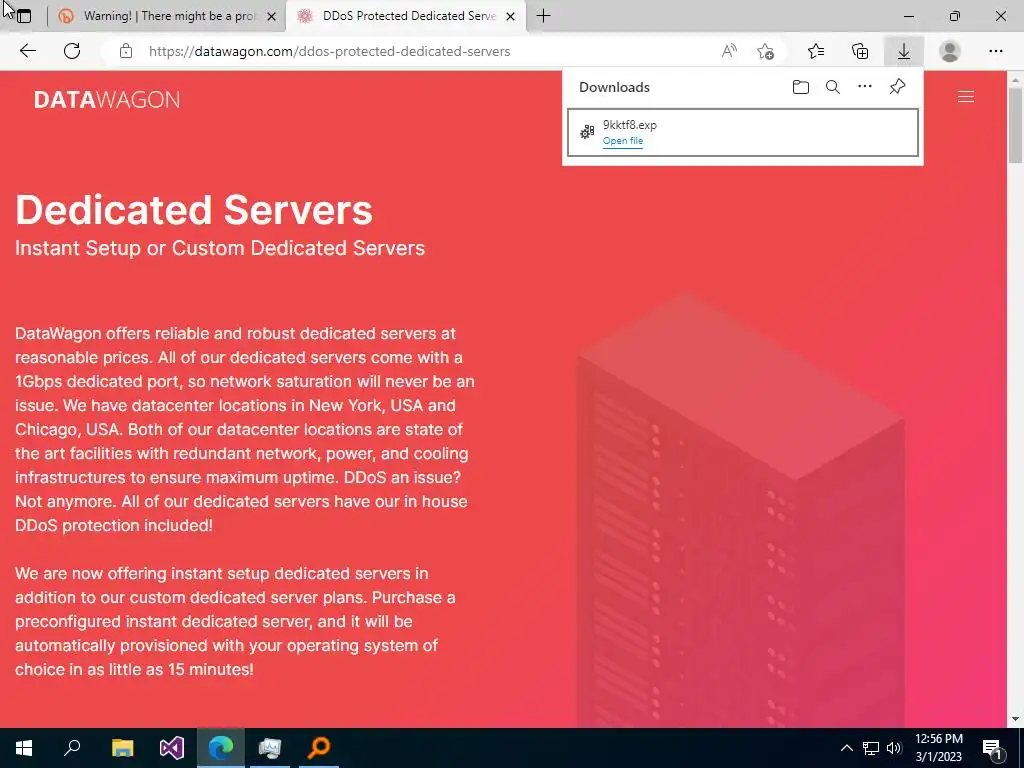
Task: Click the Downloads panel title
Action: pos(615,87)
